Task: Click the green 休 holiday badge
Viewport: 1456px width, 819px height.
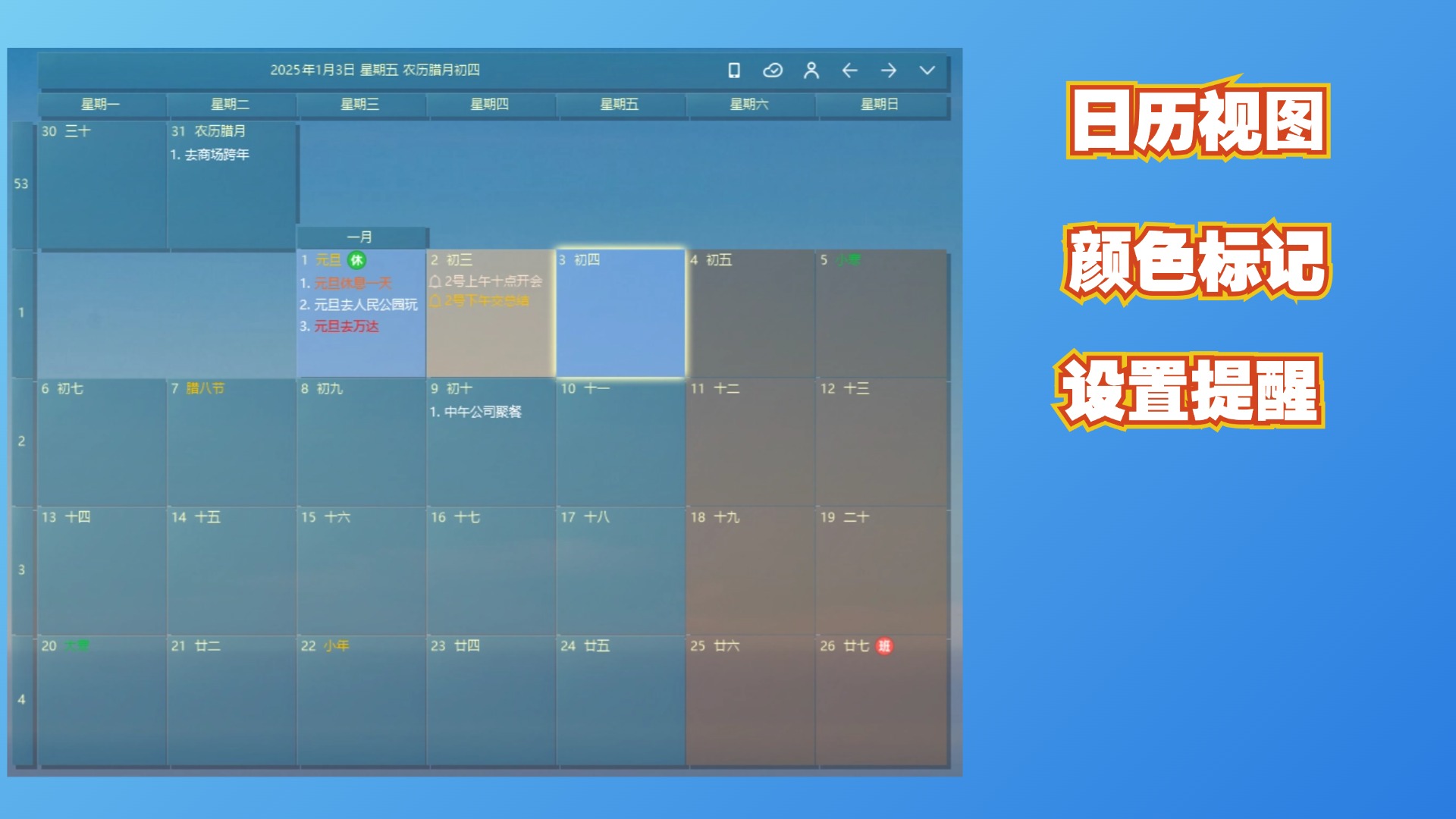Action: [356, 260]
